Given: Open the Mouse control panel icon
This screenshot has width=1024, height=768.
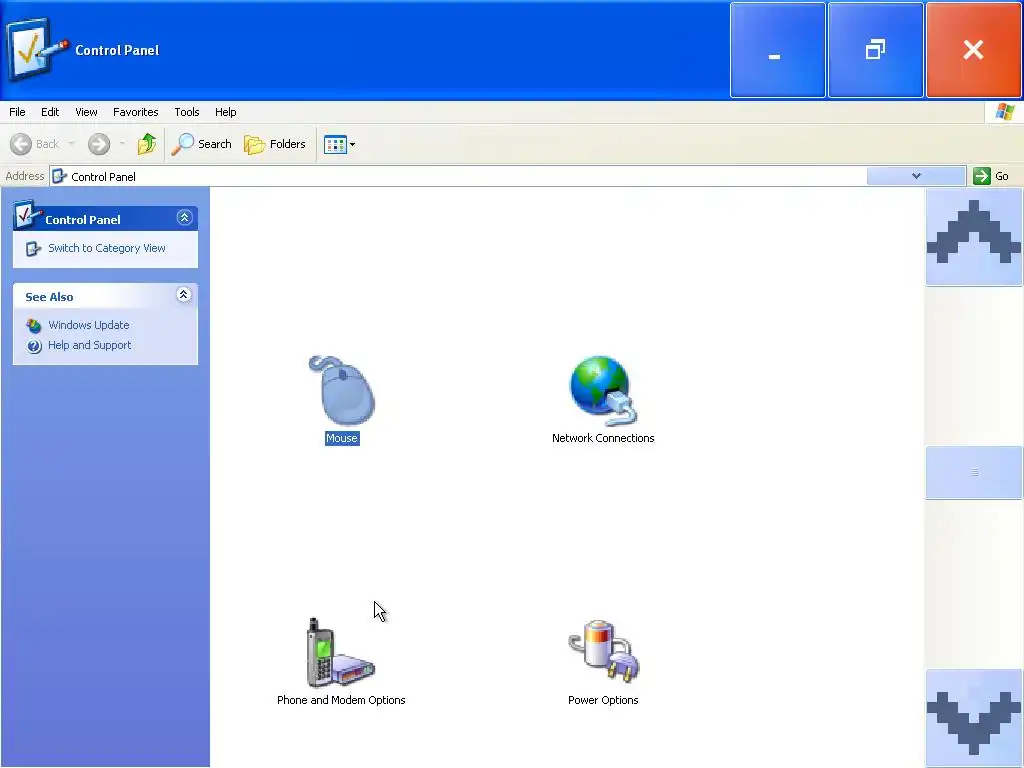Looking at the screenshot, I should click(342, 391).
